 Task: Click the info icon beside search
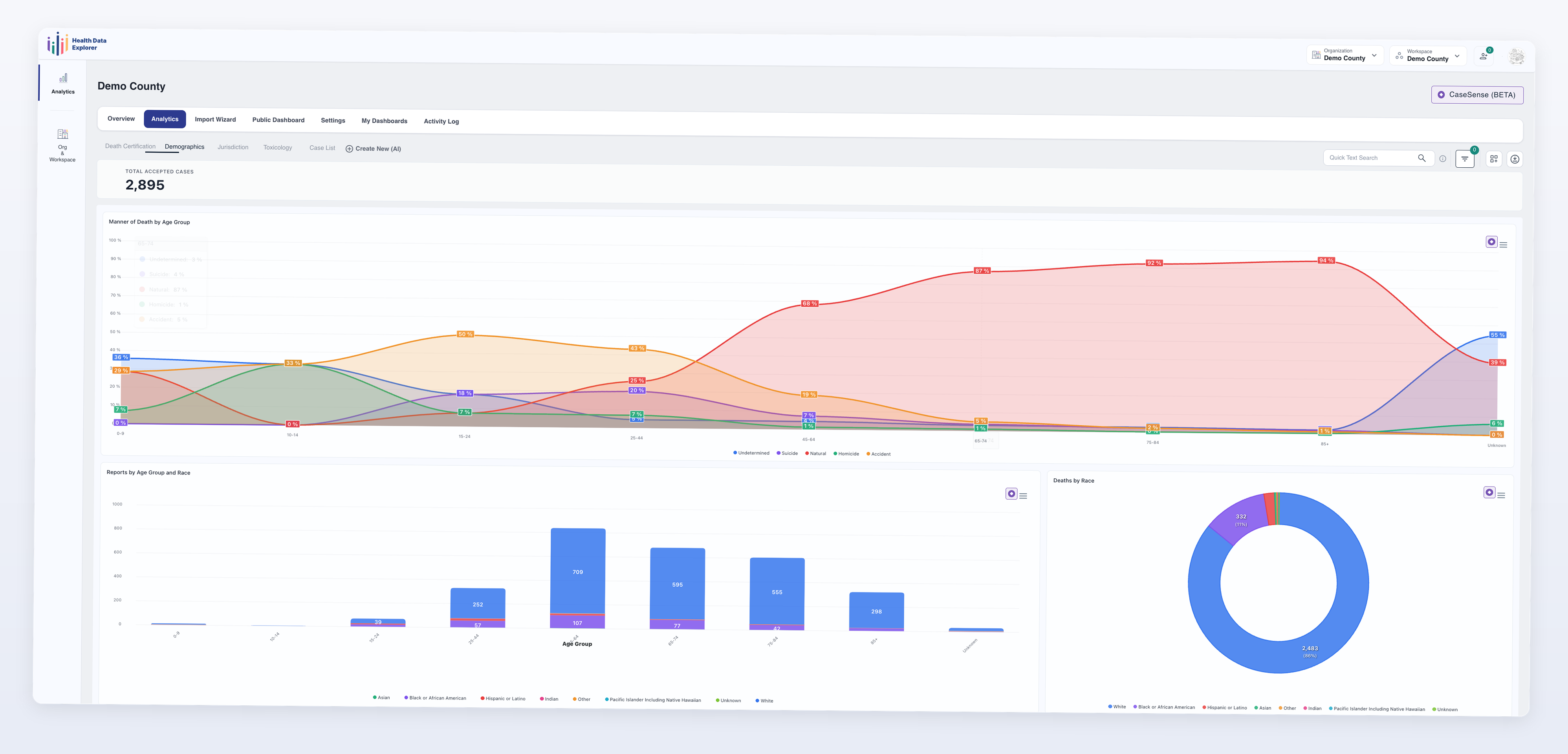point(1443,159)
